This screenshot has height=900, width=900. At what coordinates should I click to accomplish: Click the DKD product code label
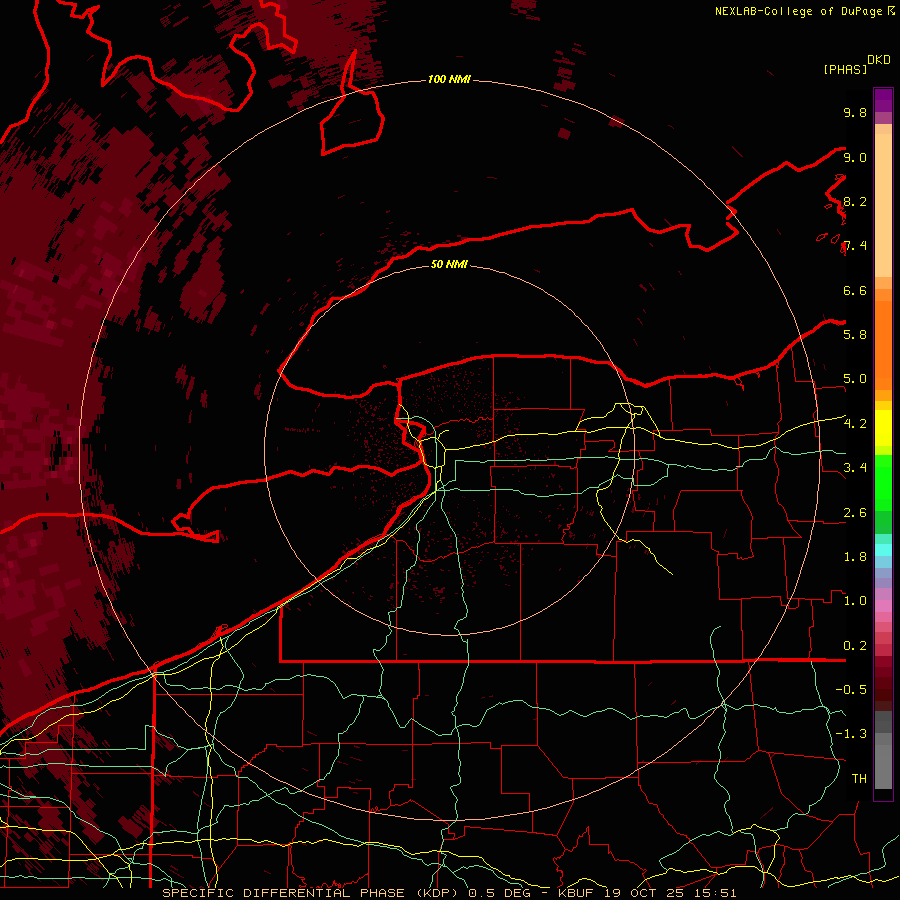(879, 60)
